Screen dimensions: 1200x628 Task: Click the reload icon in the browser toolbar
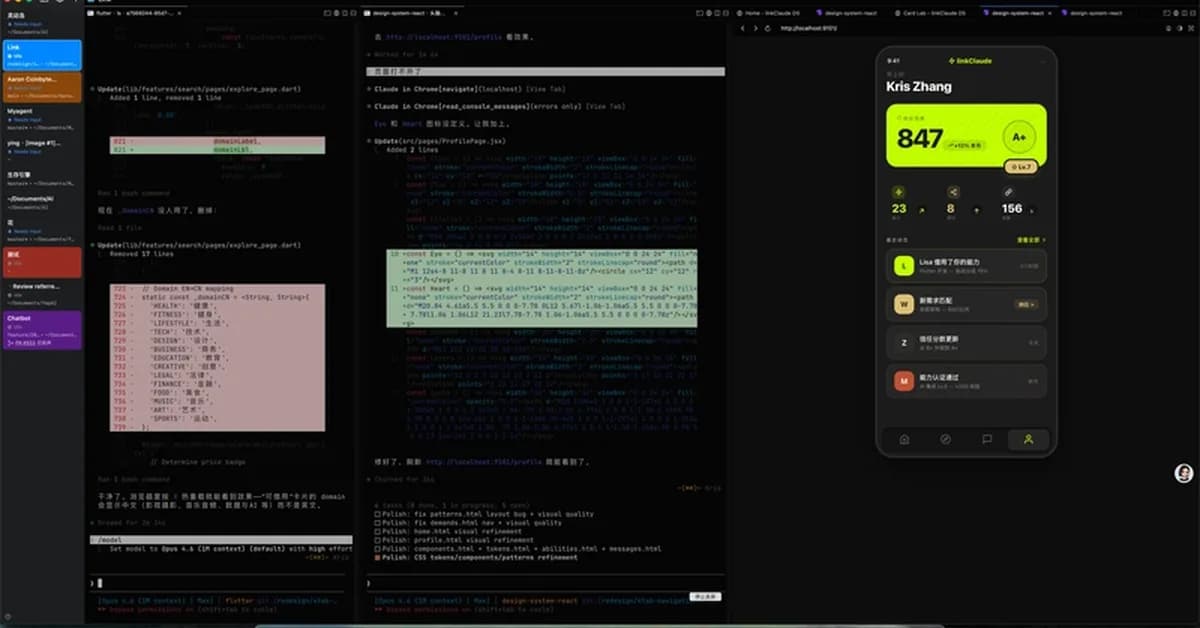(768, 28)
